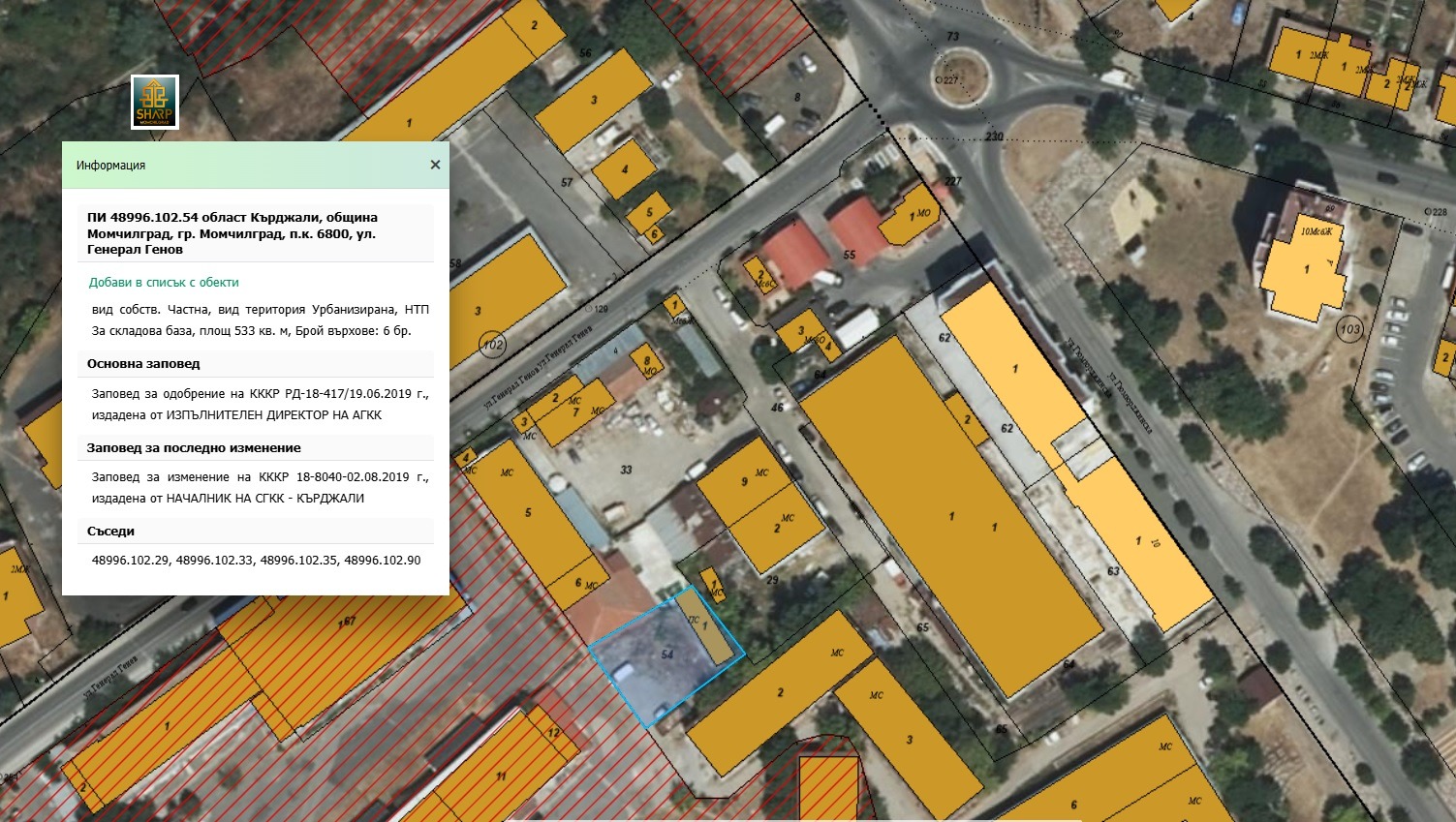
Task: Click the Информация panel title bar
Action: point(242,166)
